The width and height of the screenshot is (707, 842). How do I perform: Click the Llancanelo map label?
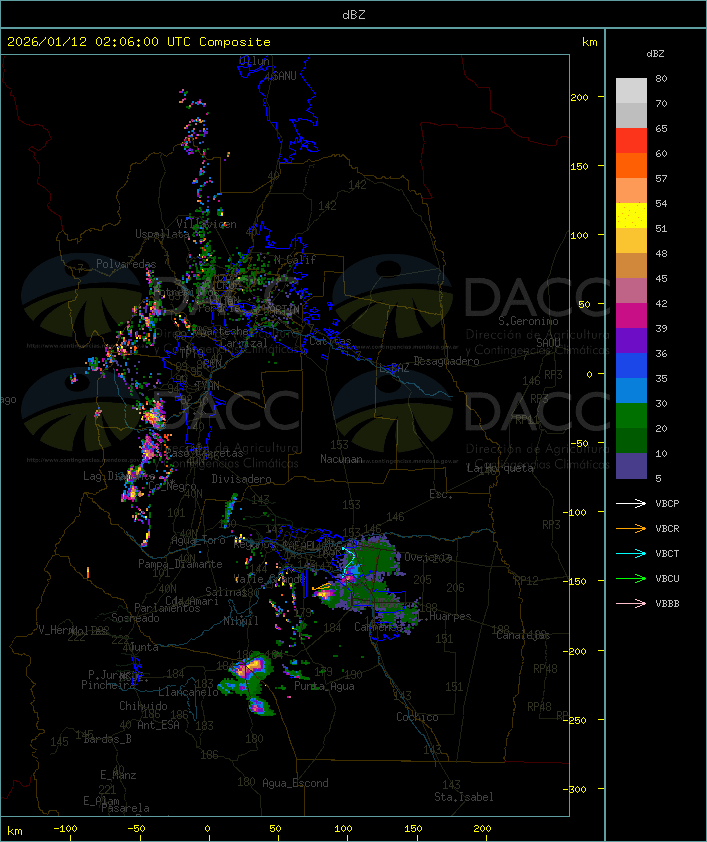click(x=188, y=692)
